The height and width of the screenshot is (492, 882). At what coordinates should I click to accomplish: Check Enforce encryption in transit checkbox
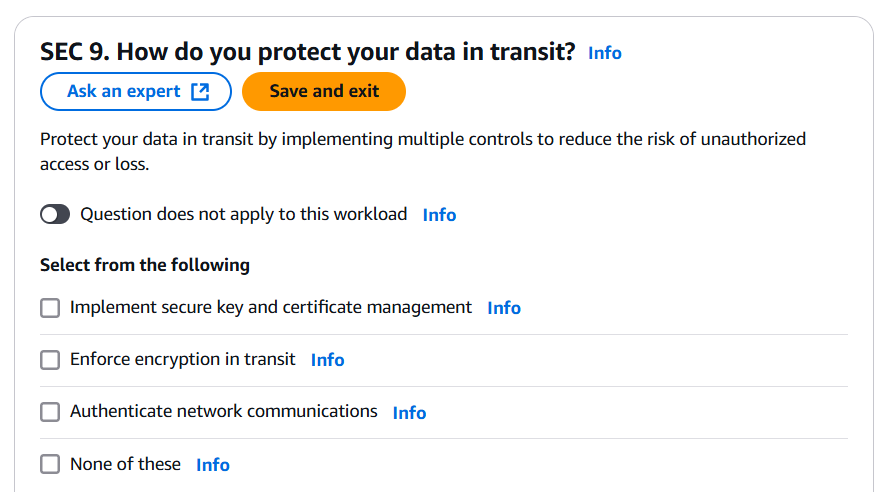[x=50, y=360]
